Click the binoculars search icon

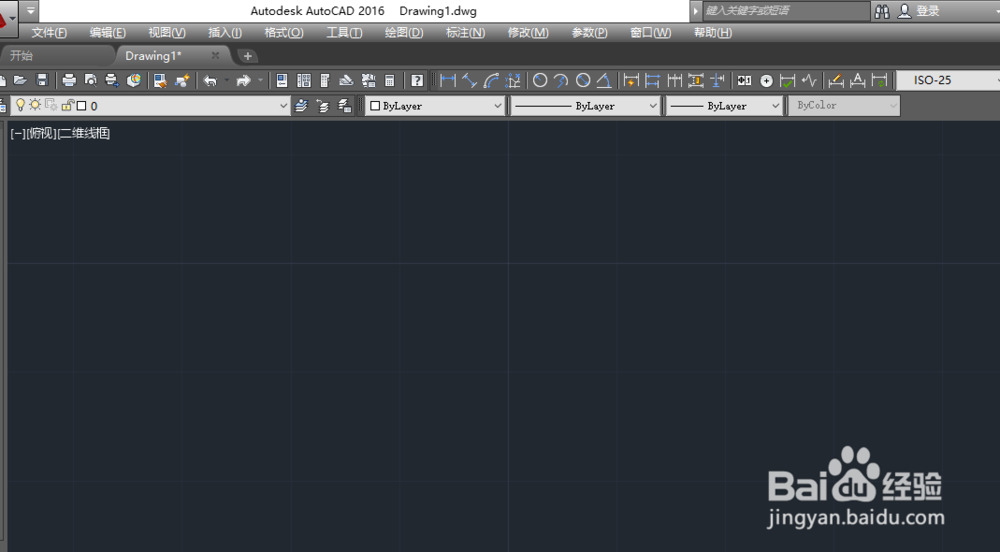(x=882, y=11)
